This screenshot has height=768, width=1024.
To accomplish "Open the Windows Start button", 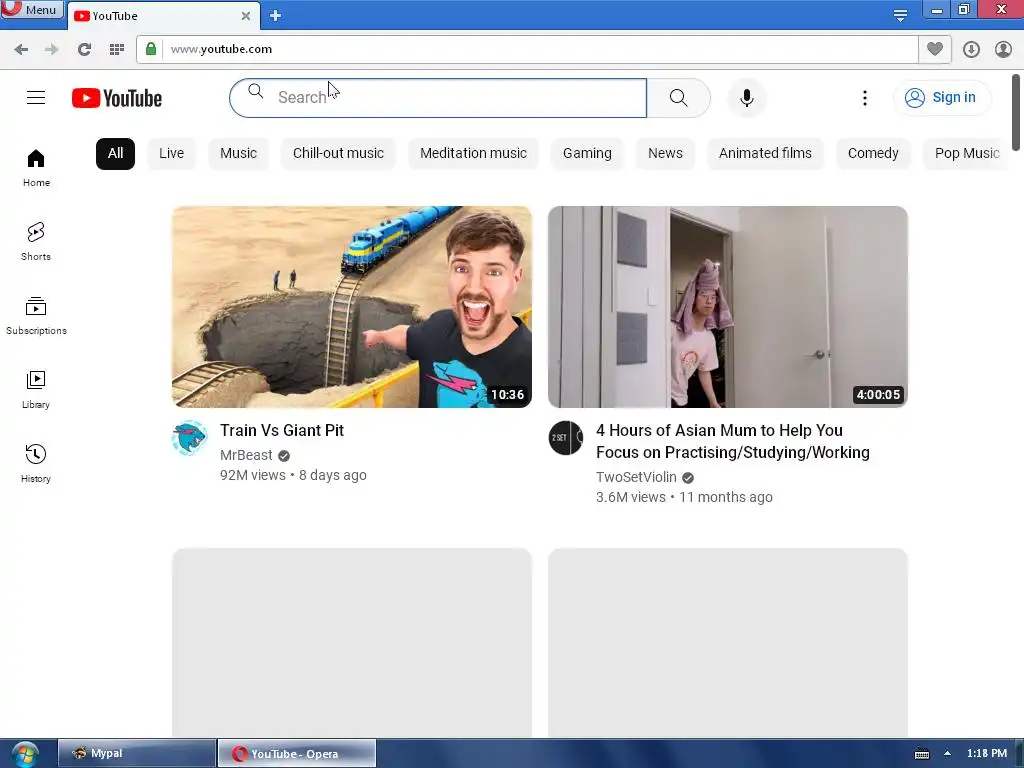I will tap(24, 754).
